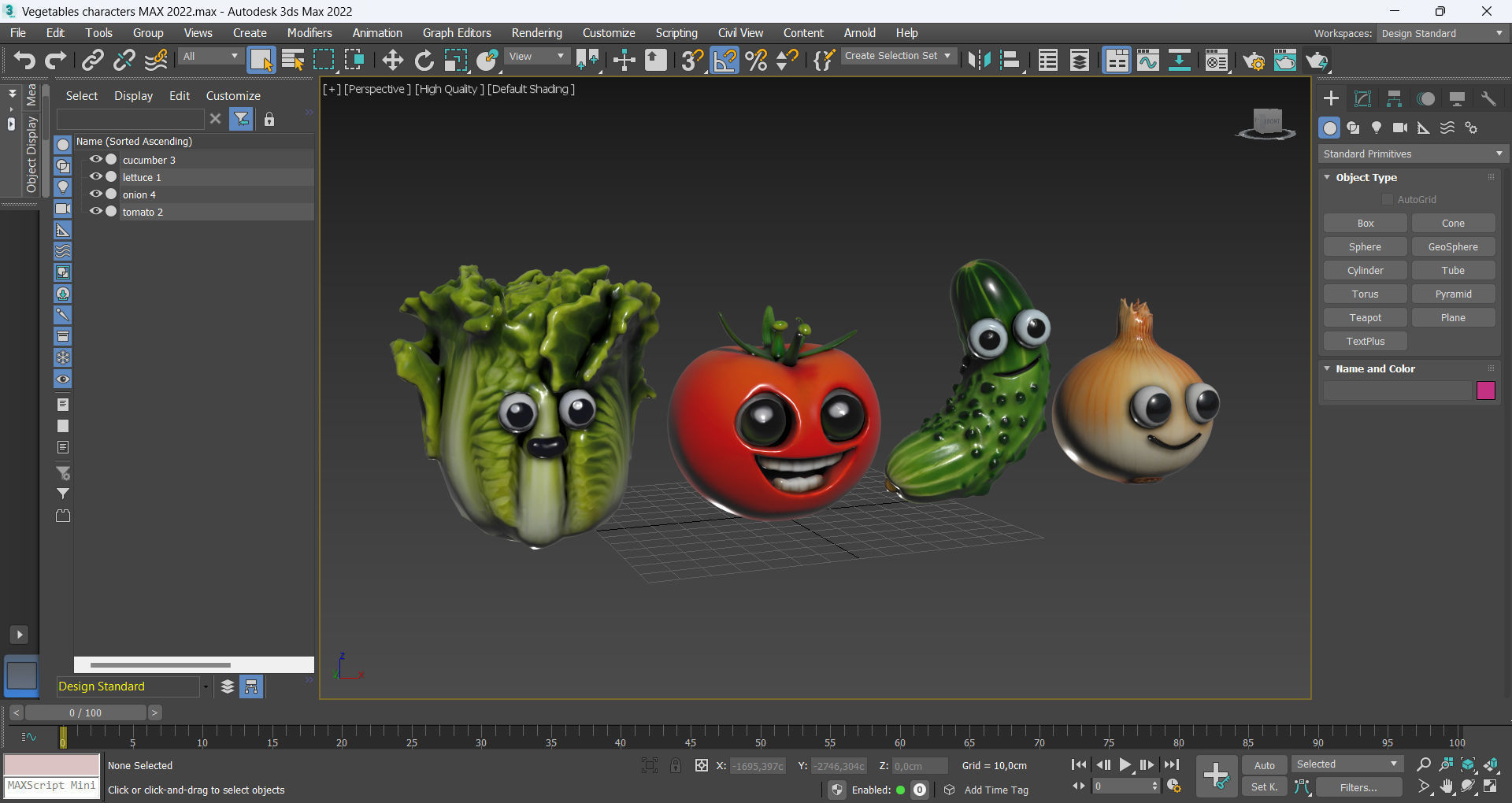
Task: Select the Cameras category icon
Action: [x=1400, y=128]
